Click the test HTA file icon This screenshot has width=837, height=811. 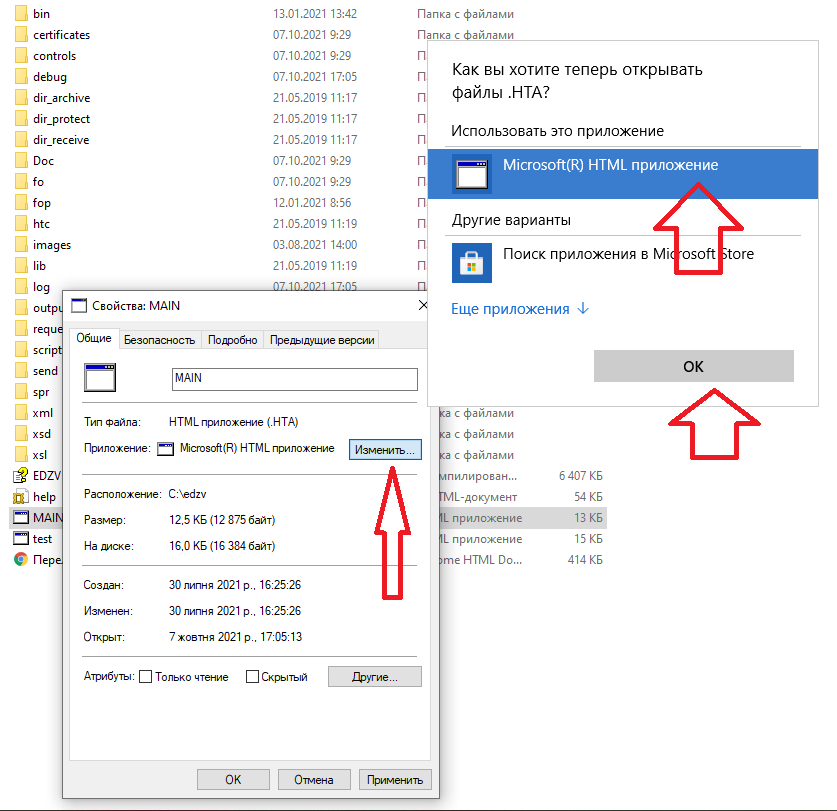click(20, 538)
